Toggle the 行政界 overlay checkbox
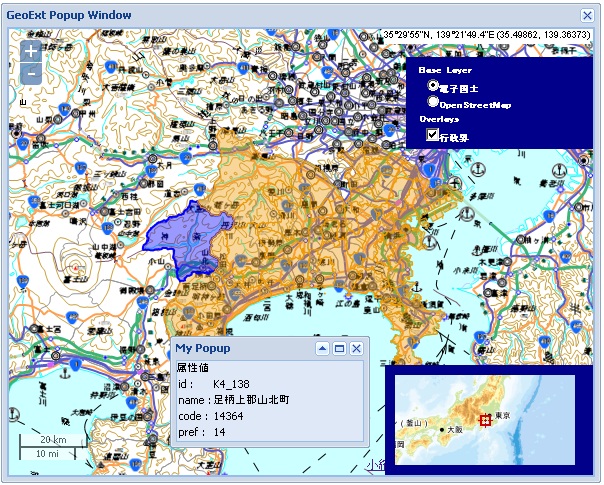604x485 pixels. [433, 136]
